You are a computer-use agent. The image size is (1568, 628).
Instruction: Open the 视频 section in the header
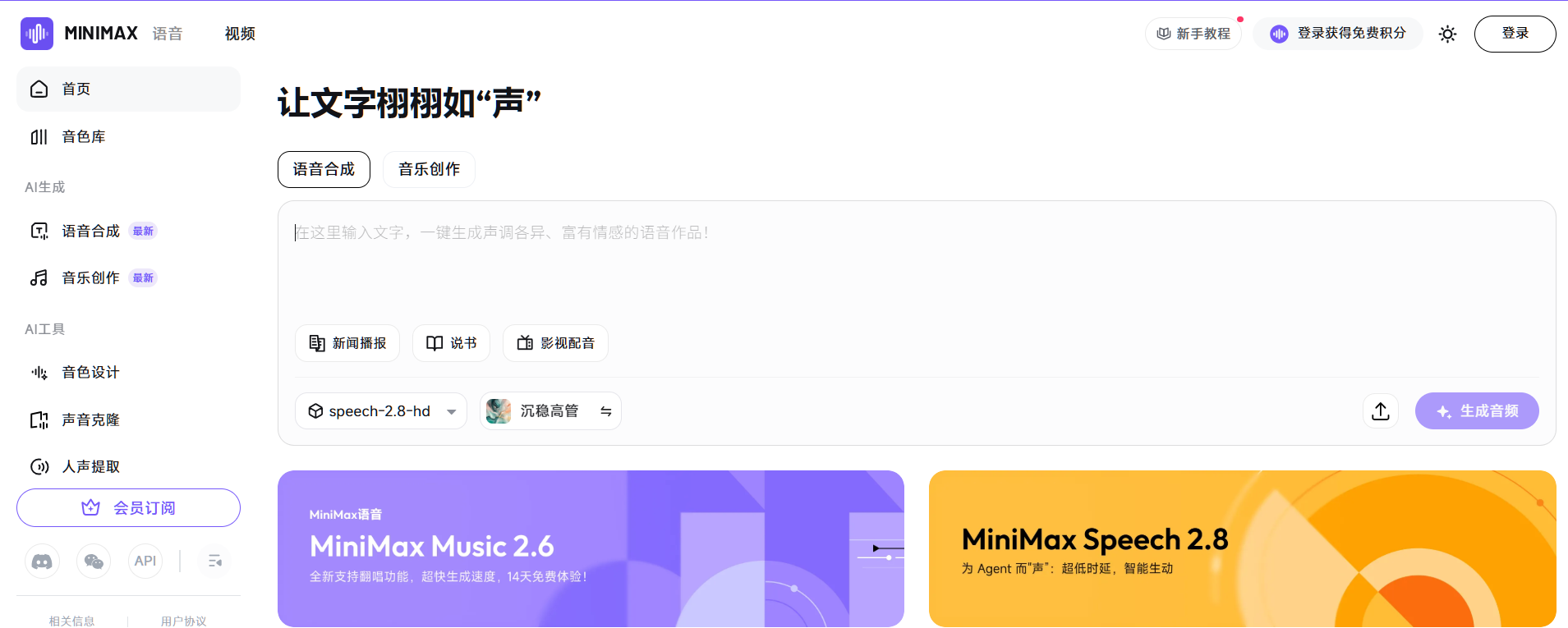(240, 34)
